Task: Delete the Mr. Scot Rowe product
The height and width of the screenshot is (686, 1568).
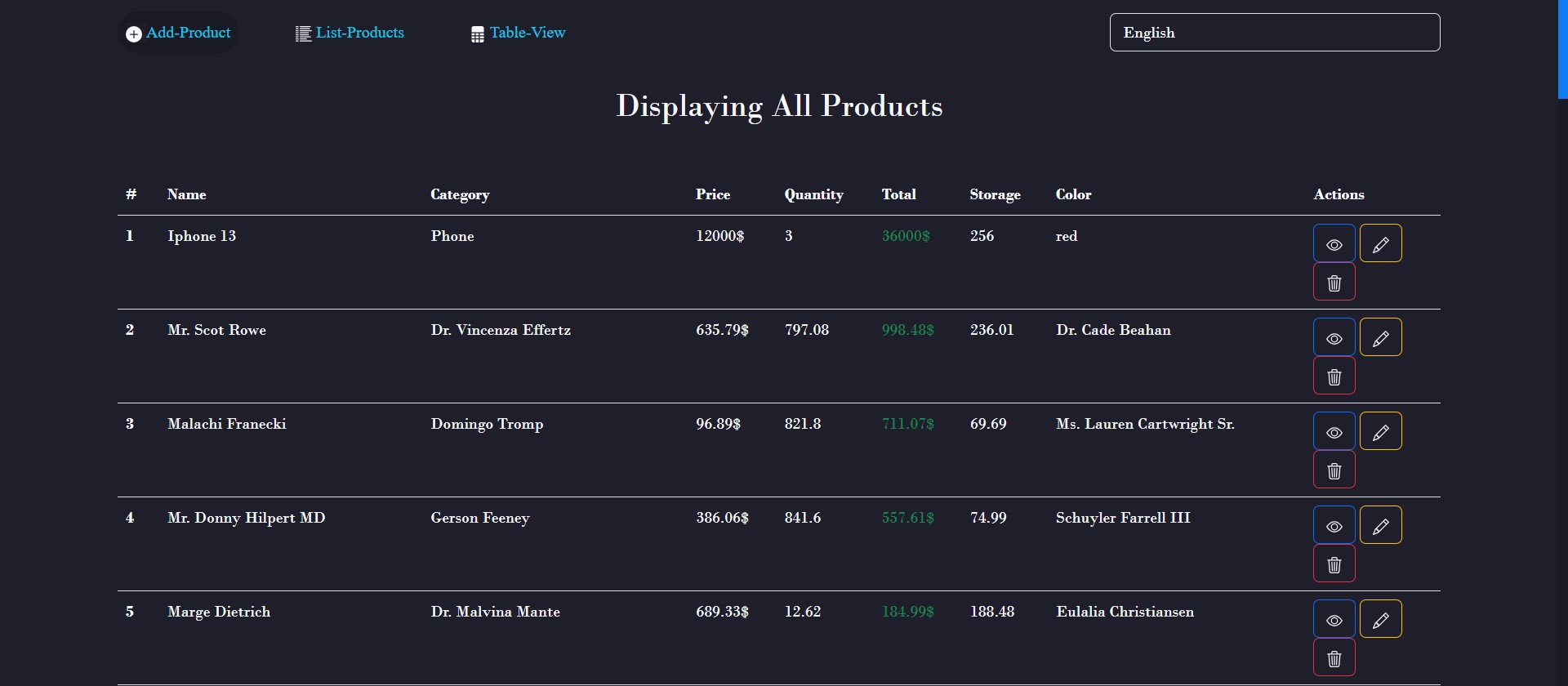Action: click(x=1334, y=376)
